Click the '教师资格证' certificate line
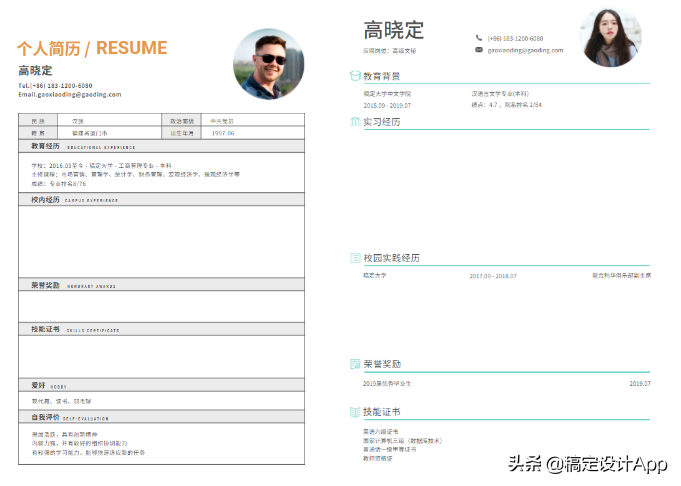681x486 pixels. 377,458
